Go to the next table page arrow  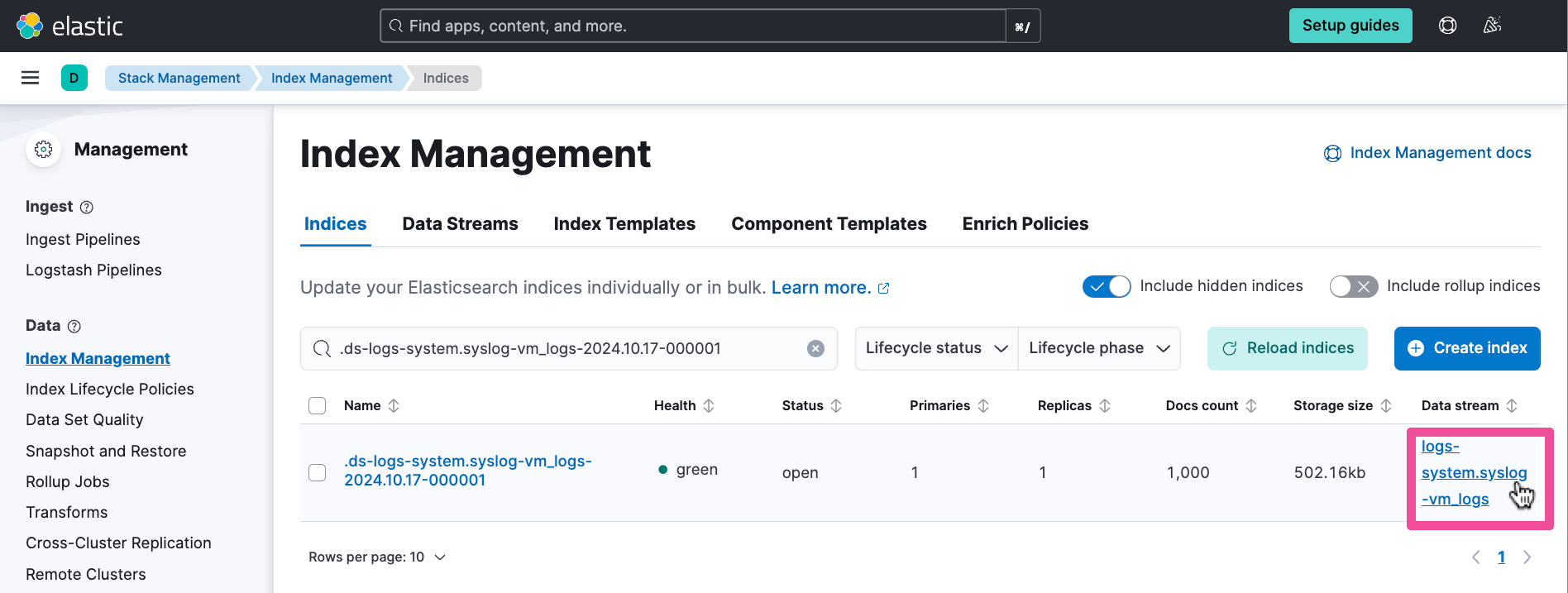tap(1527, 557)
